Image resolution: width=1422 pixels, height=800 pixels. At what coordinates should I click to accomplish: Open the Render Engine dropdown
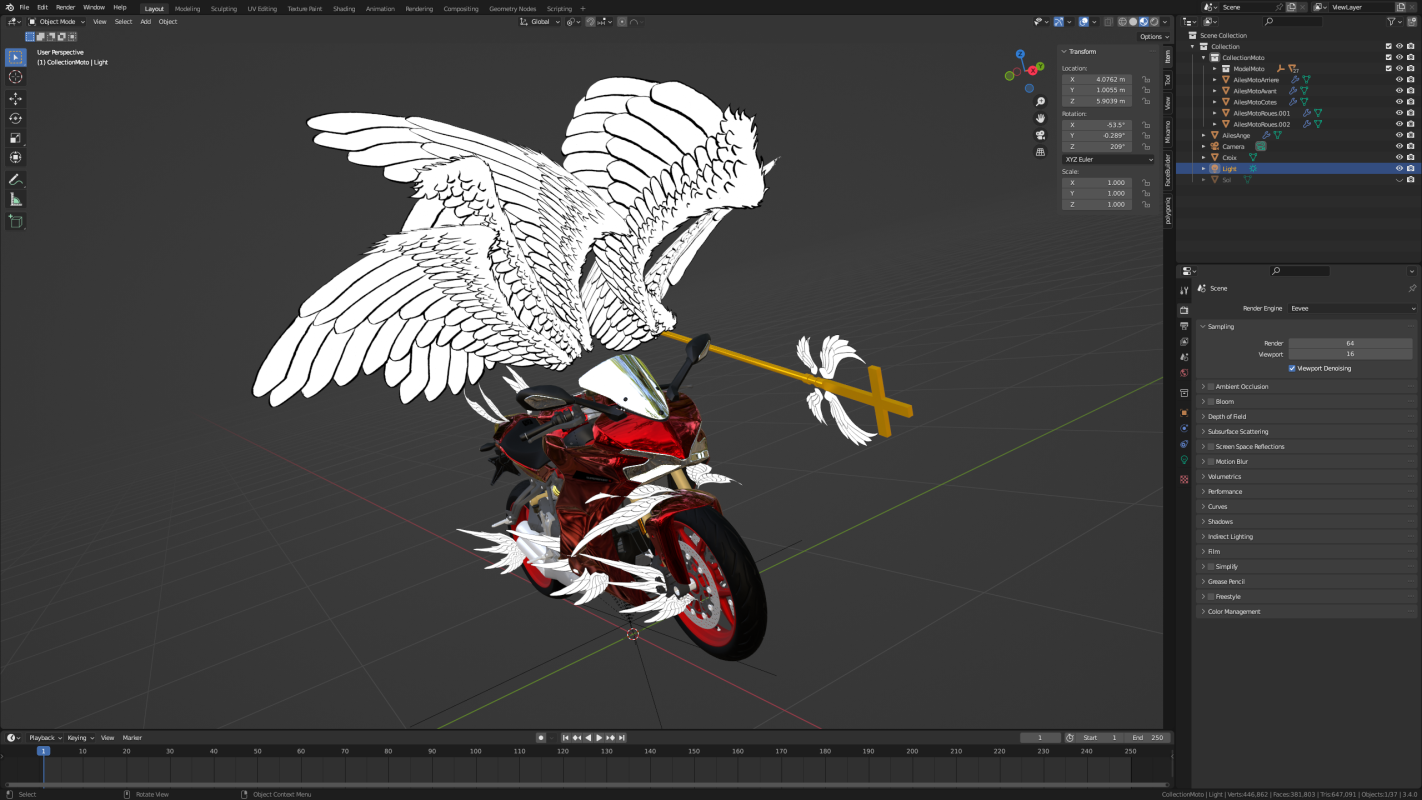(1351, 308)
